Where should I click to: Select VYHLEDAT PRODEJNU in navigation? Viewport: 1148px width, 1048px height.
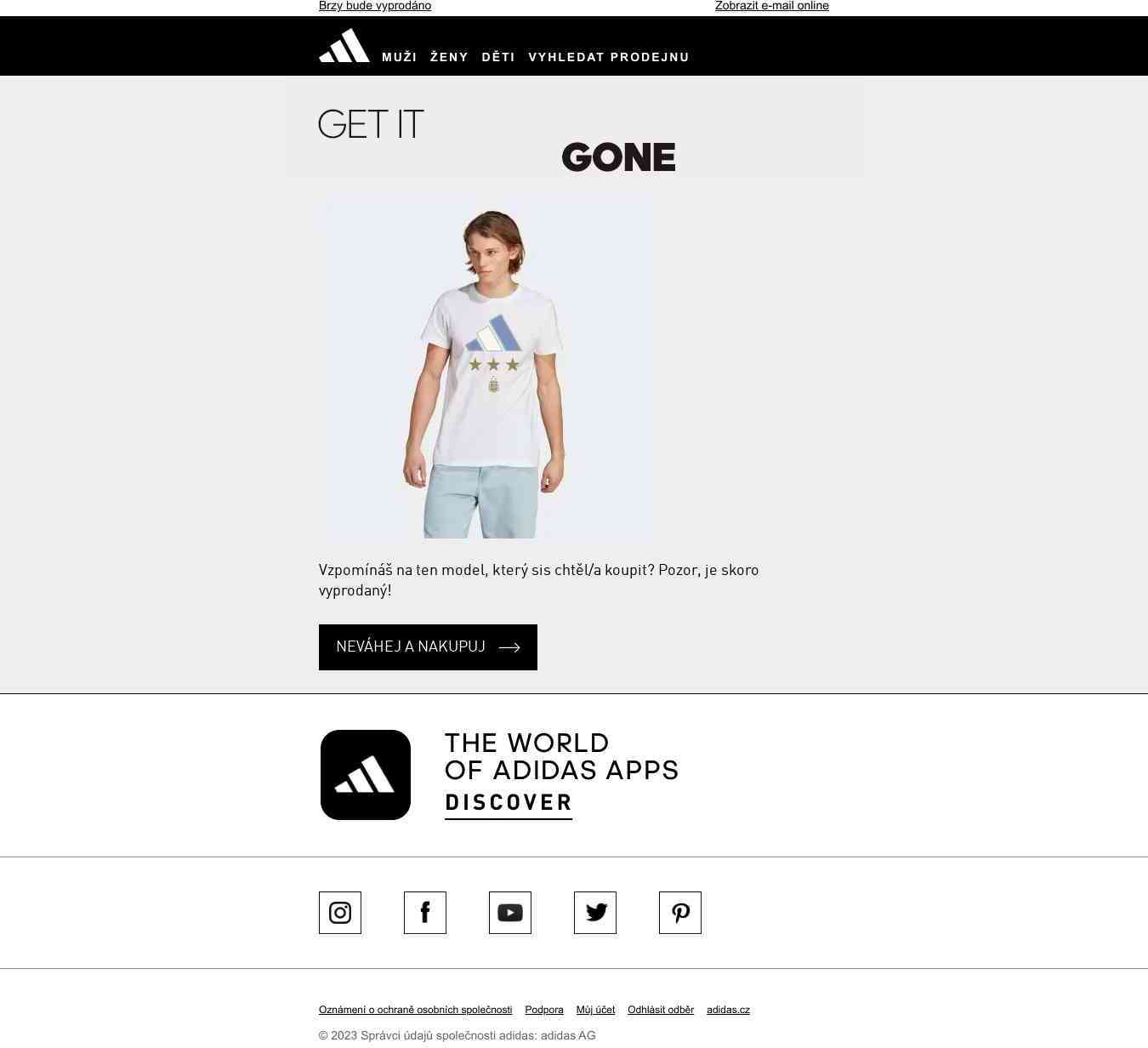coord(609,57)
